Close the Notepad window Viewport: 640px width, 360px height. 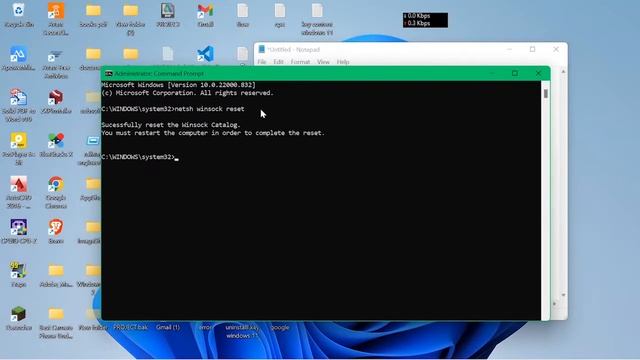[556, 49]
